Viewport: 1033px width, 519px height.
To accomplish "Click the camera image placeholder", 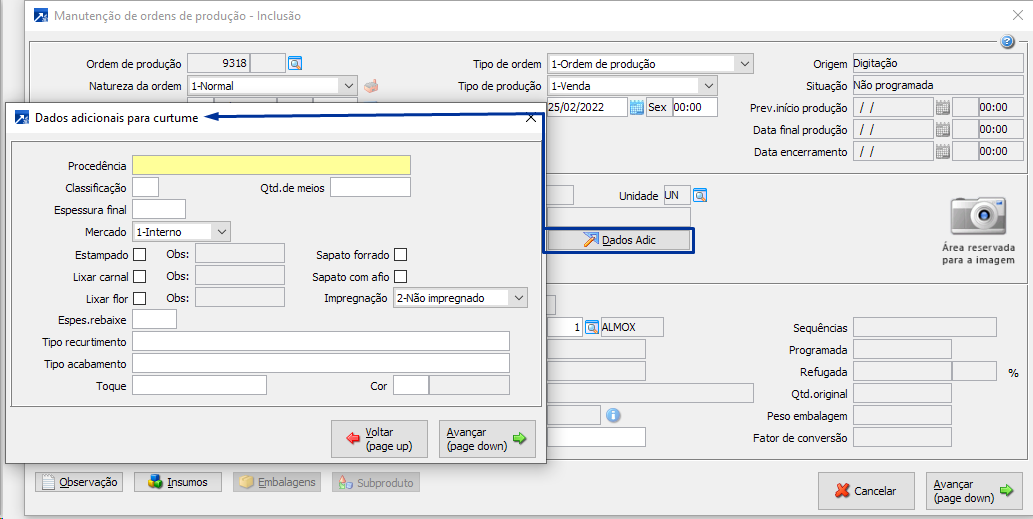I will tap(978, 216).
